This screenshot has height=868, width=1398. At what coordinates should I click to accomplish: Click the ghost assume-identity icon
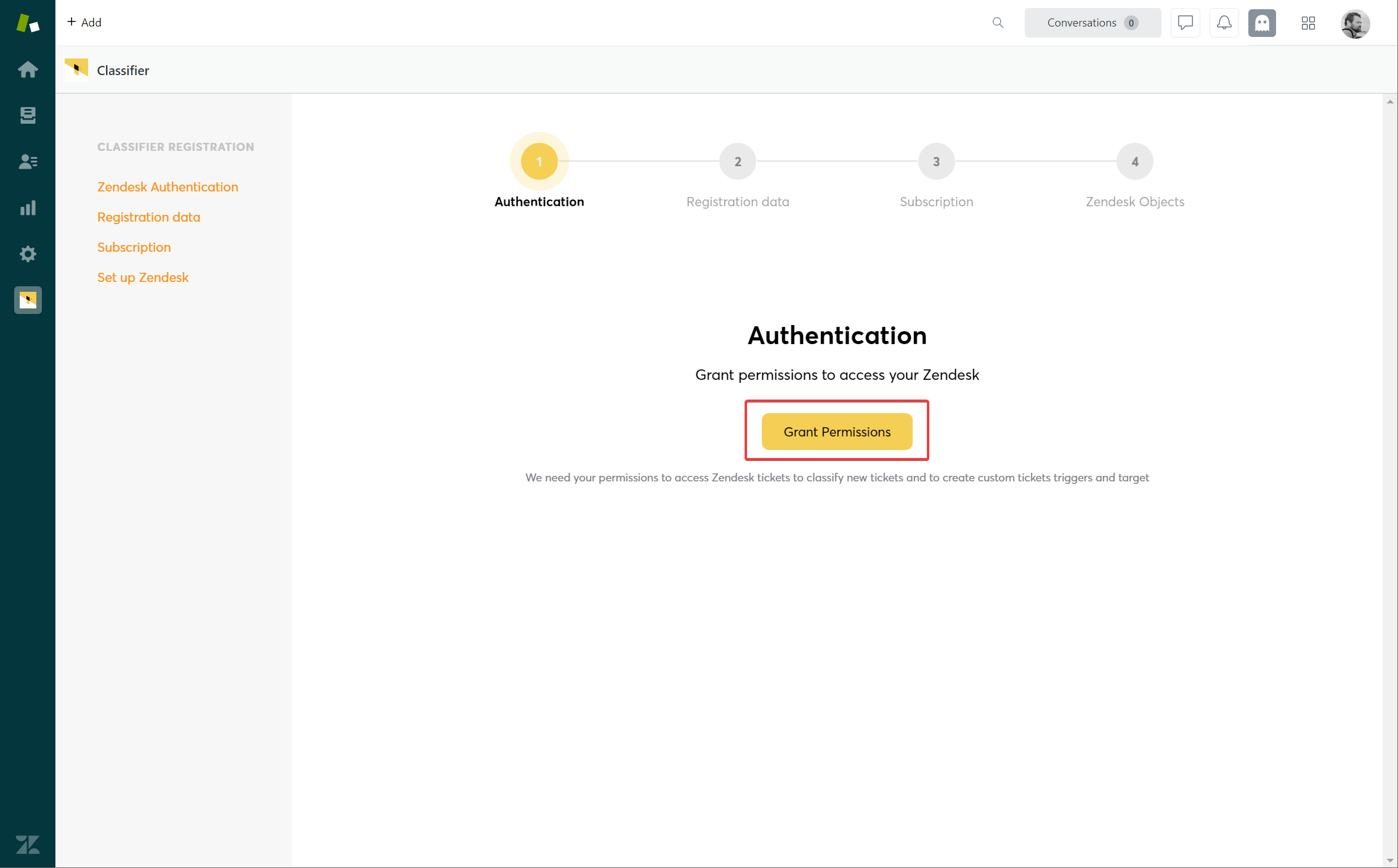1262,22
